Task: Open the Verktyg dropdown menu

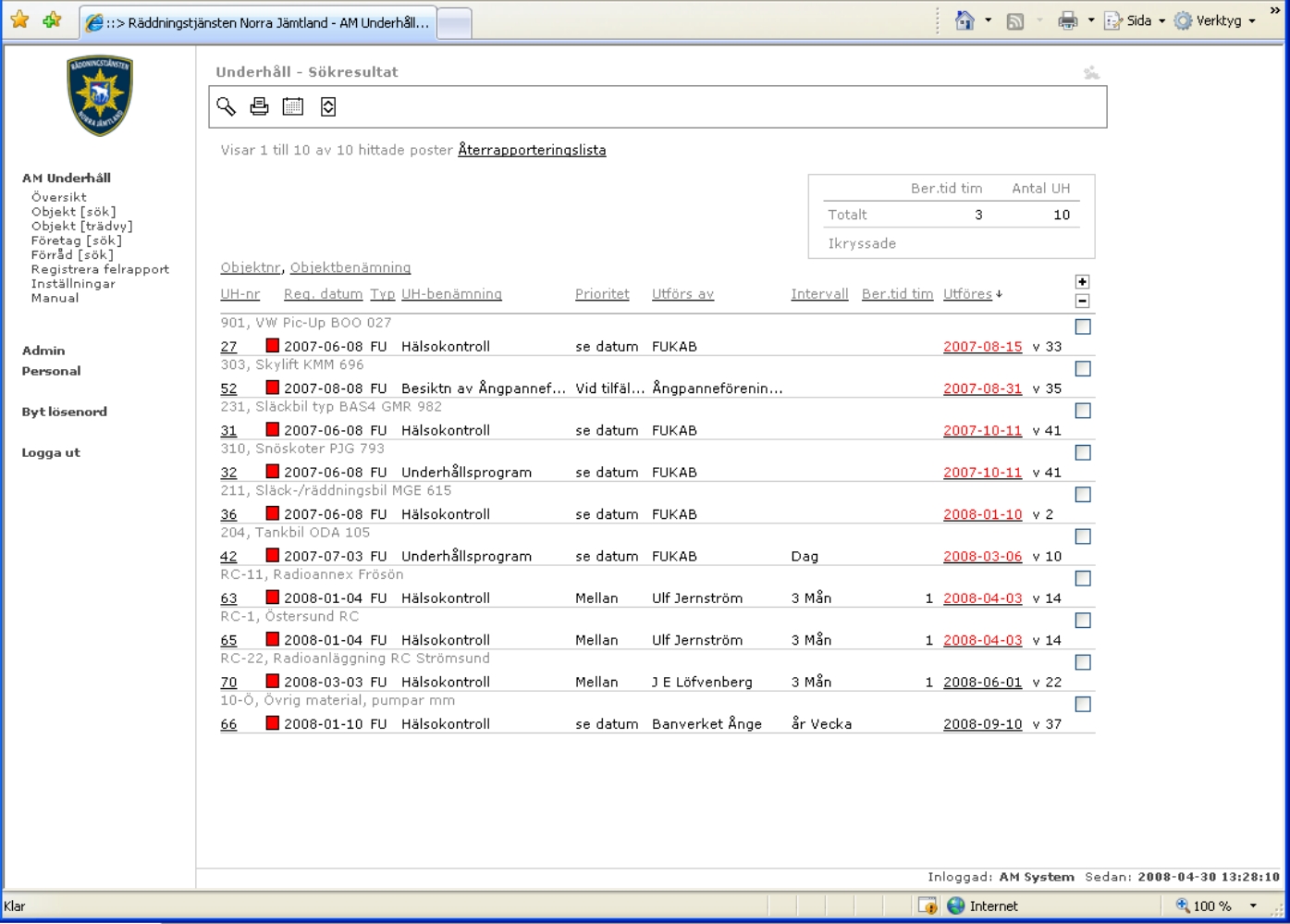Action: pos(1219,20)
